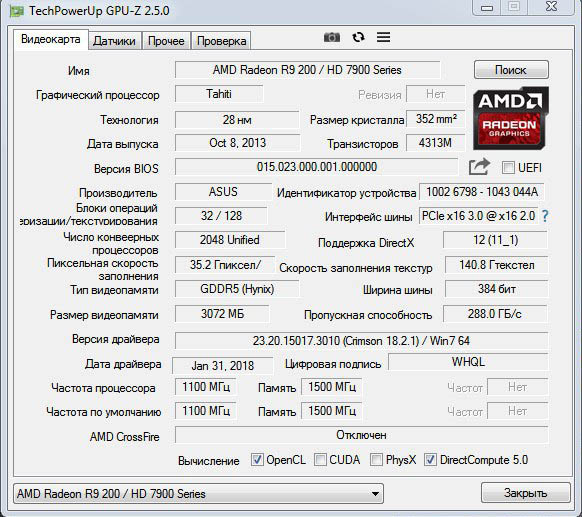Viewport: 582px width, 517px height.
Task: Toggle the UEFI checkbox
Action: click(508, 168)
